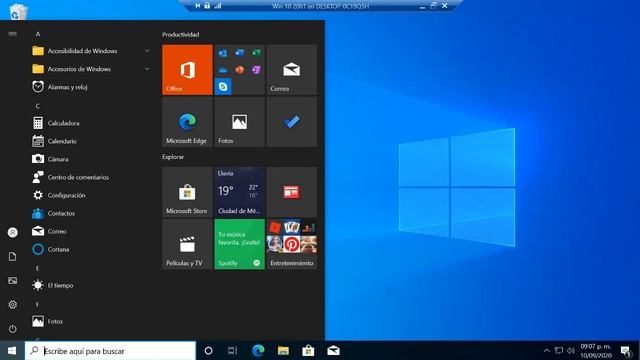Image resolution: width=640 pixels, height=360 pixels.
Task: Open Settings gear in Start sidebar
Action: click(13, 304)
